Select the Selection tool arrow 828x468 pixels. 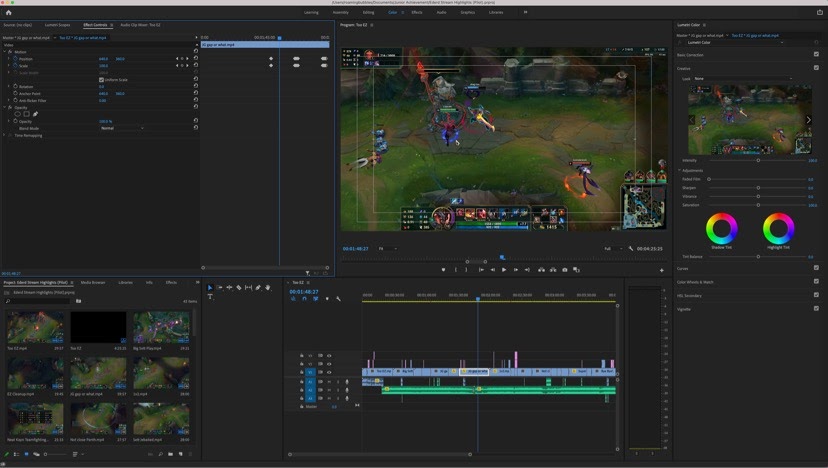click(x=210, y=287)
